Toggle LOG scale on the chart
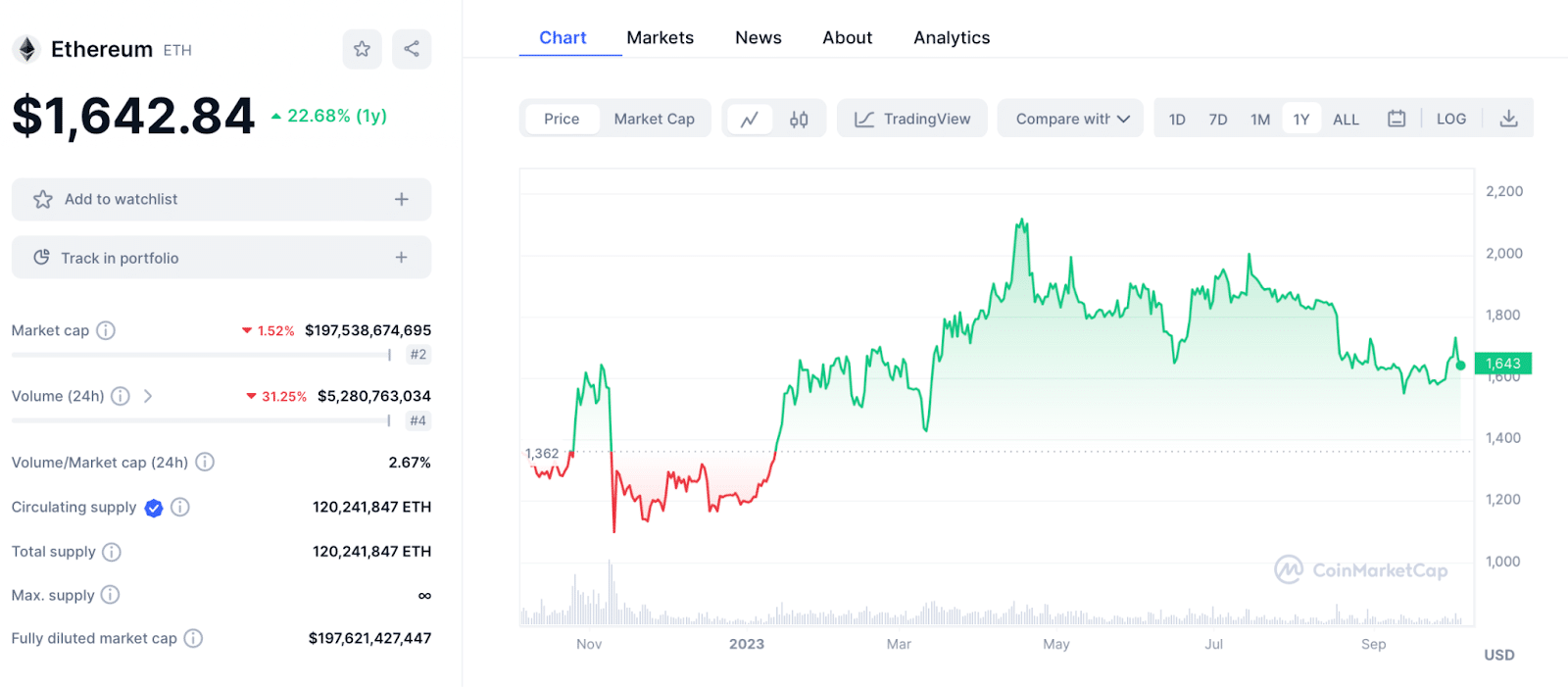1568x688 pixels. point(1450,118)
